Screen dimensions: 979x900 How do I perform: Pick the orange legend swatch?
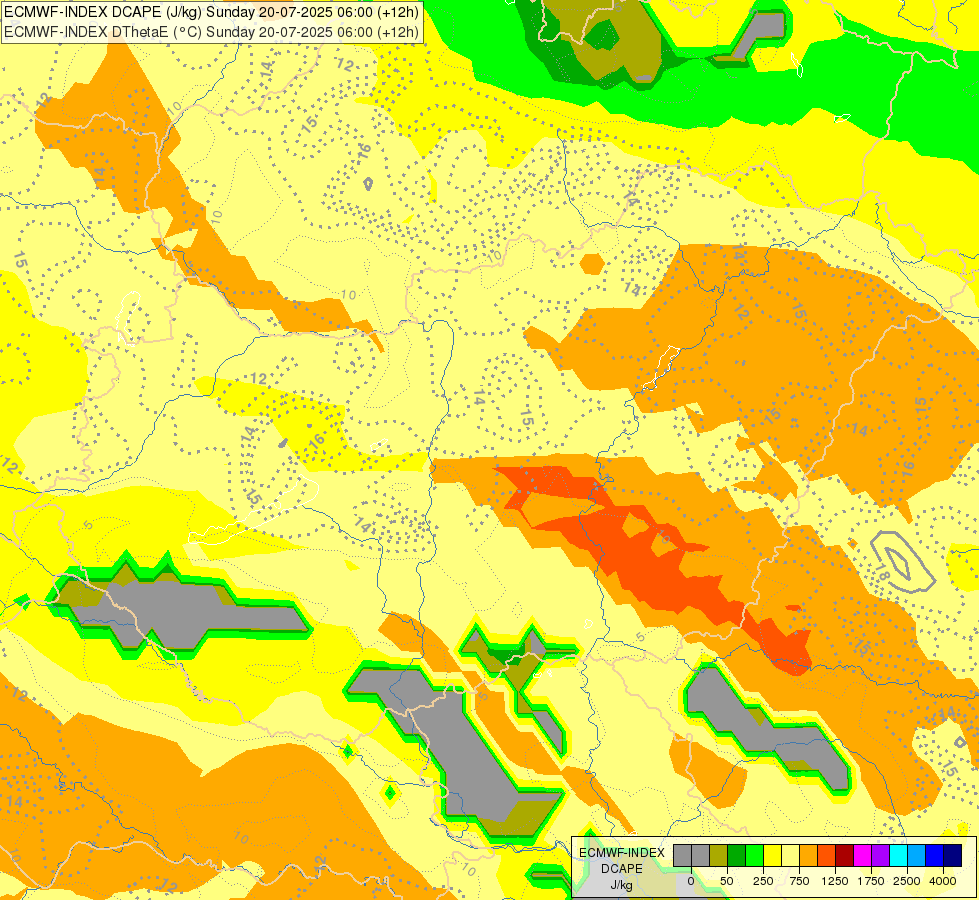coord(809,856)
